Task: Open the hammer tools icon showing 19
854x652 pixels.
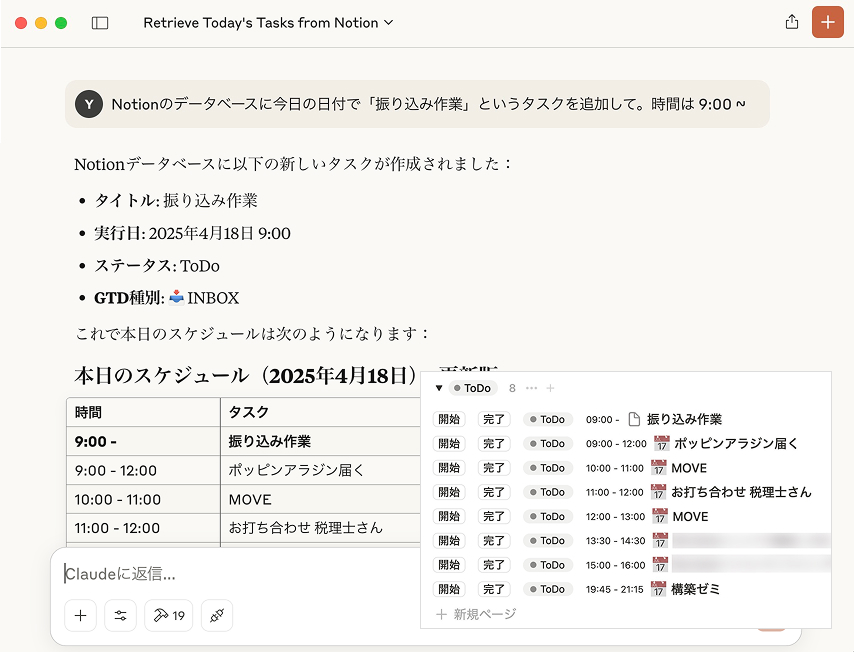Action: pos(168,616)
